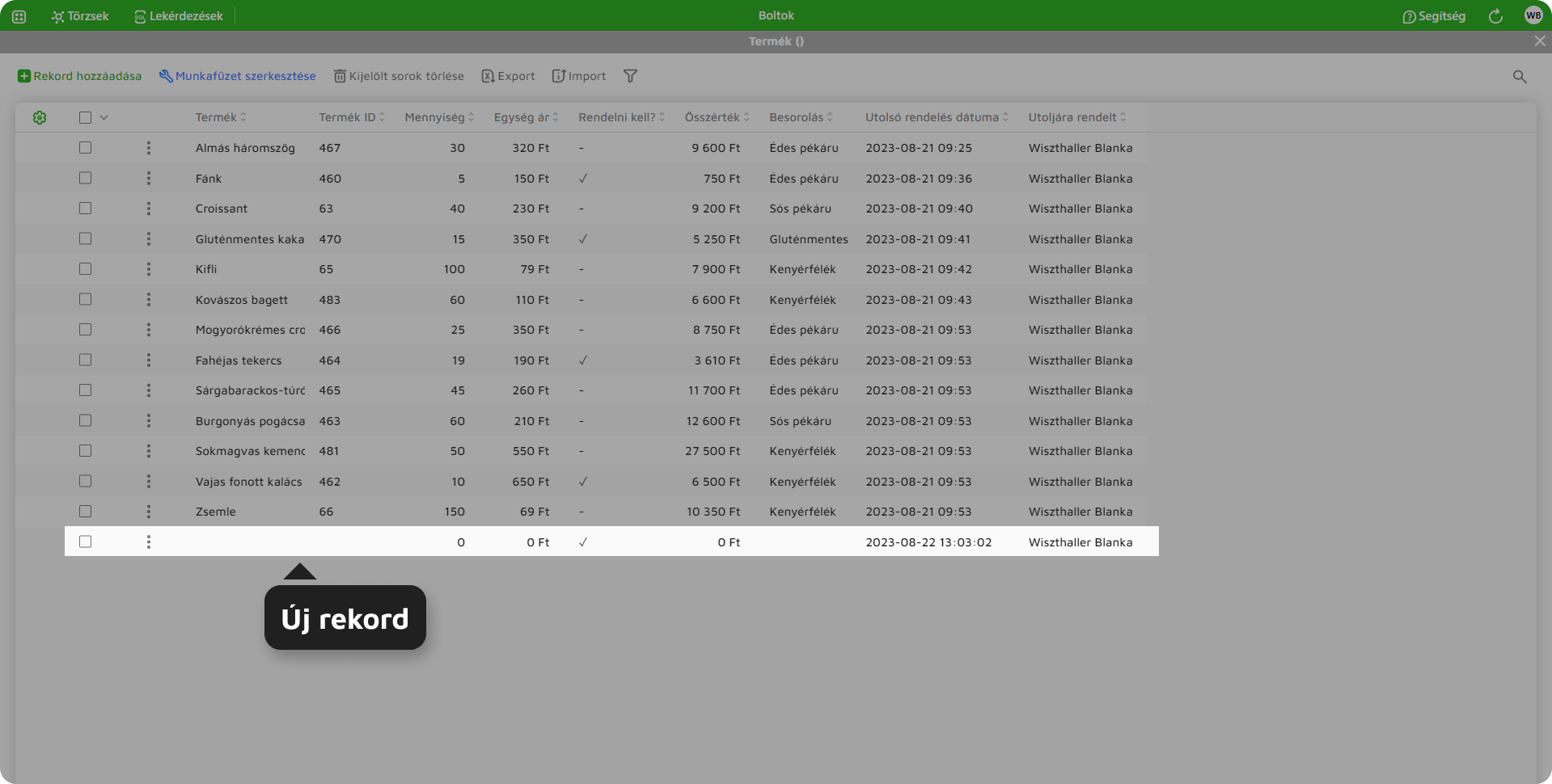Sort by Besorolás column
This screenshot has height=784, width=1552.
[x=801, y=117]
